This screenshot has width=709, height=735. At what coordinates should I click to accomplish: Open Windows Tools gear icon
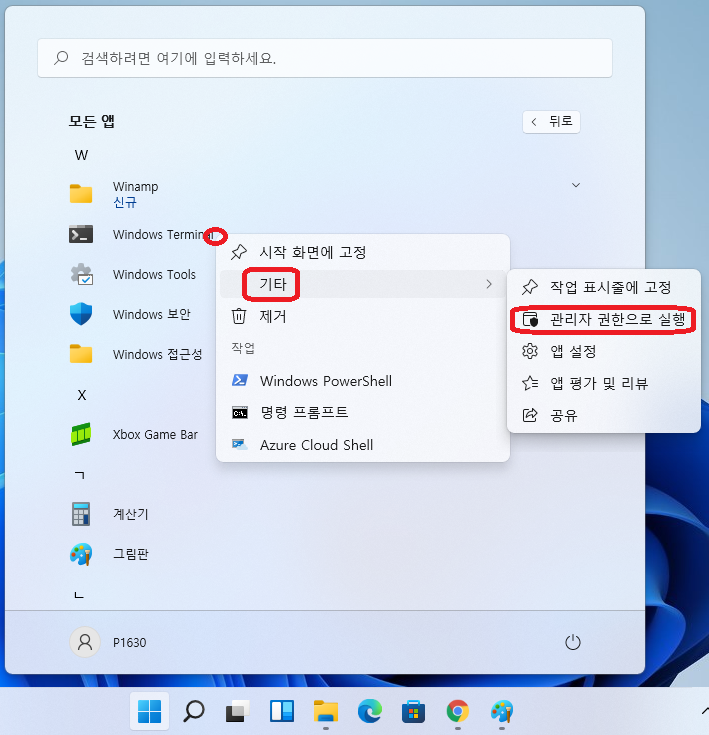click(81, 274)
